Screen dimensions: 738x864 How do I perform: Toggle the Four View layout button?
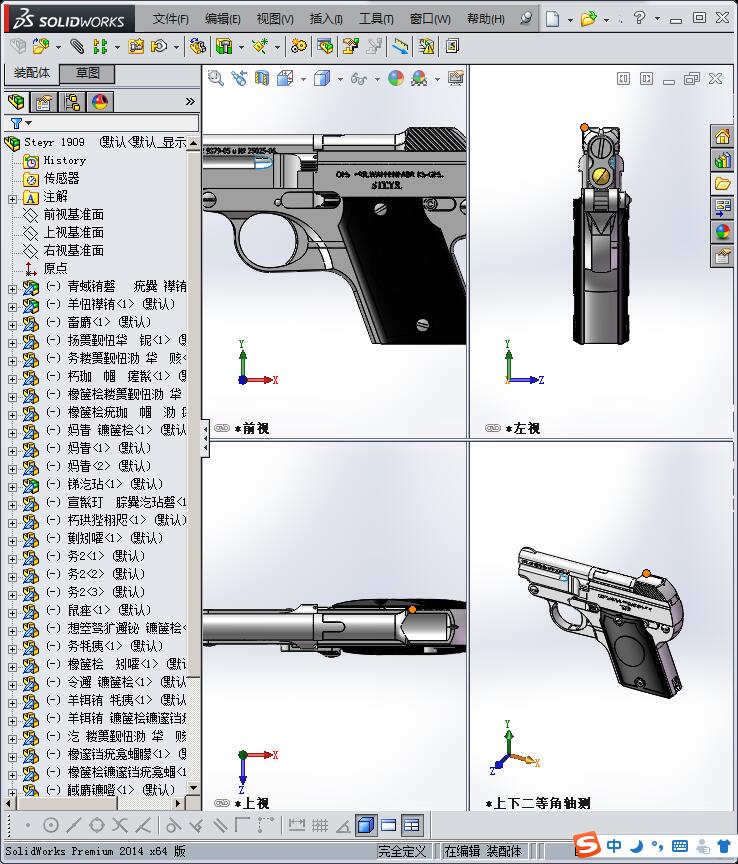(412, 825)
